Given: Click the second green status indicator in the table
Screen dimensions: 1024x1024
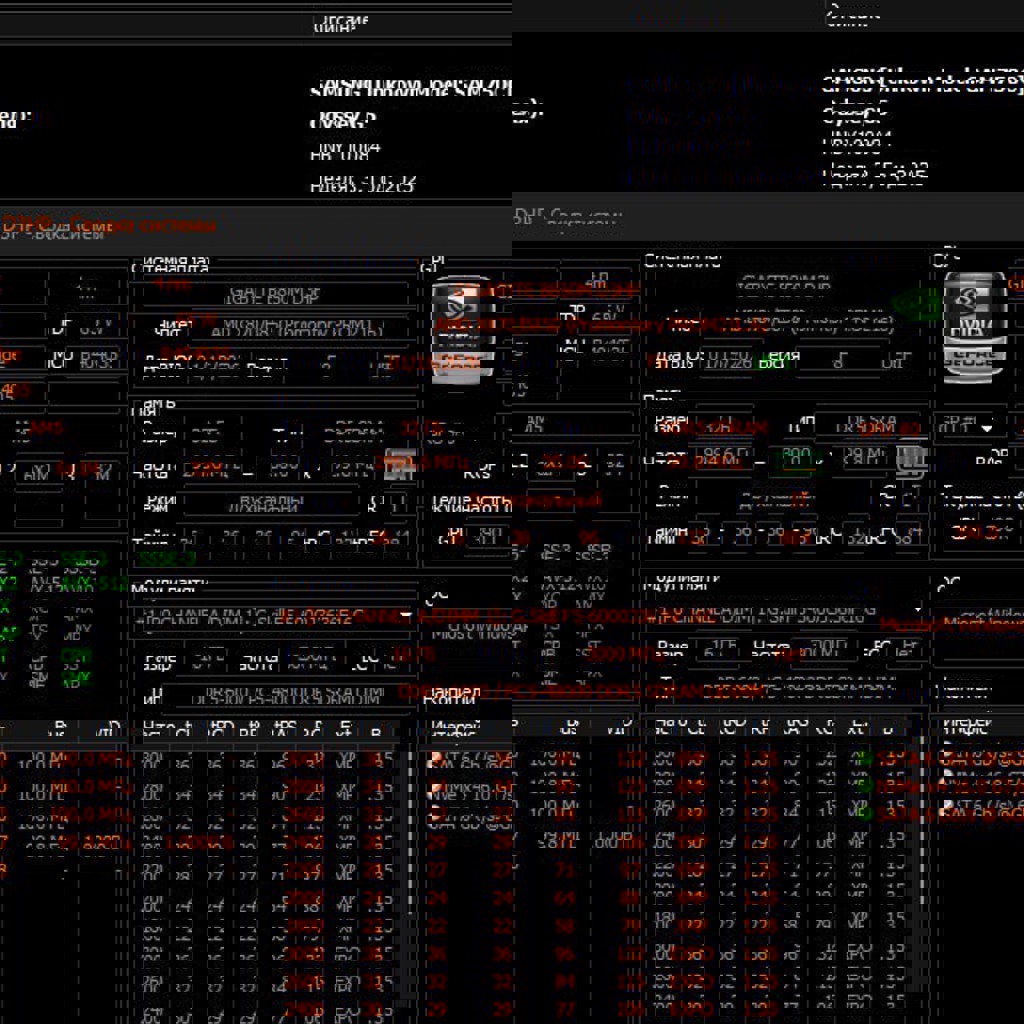Looking at the screenshot, I should (863, 786).
